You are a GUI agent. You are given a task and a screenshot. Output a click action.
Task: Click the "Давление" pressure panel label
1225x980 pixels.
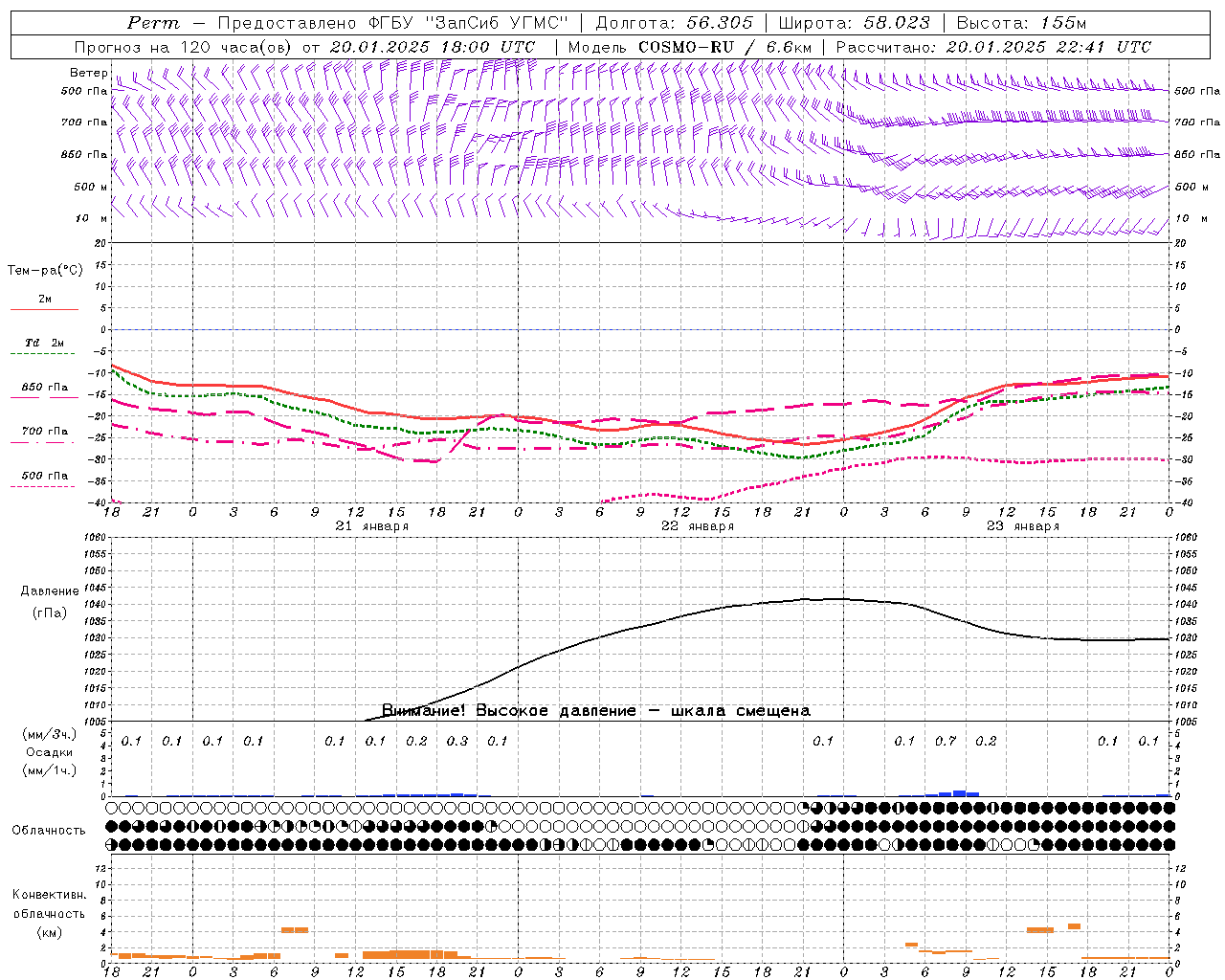50,591
